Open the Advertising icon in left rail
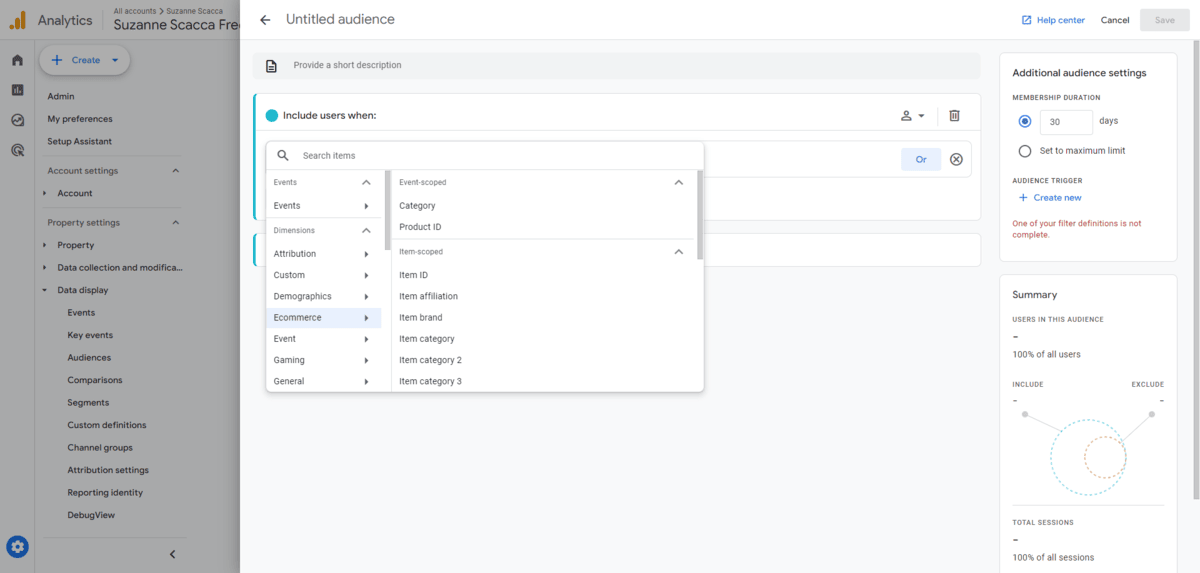Viewport: 1200px width, 573px height. [x=17, y=151]
